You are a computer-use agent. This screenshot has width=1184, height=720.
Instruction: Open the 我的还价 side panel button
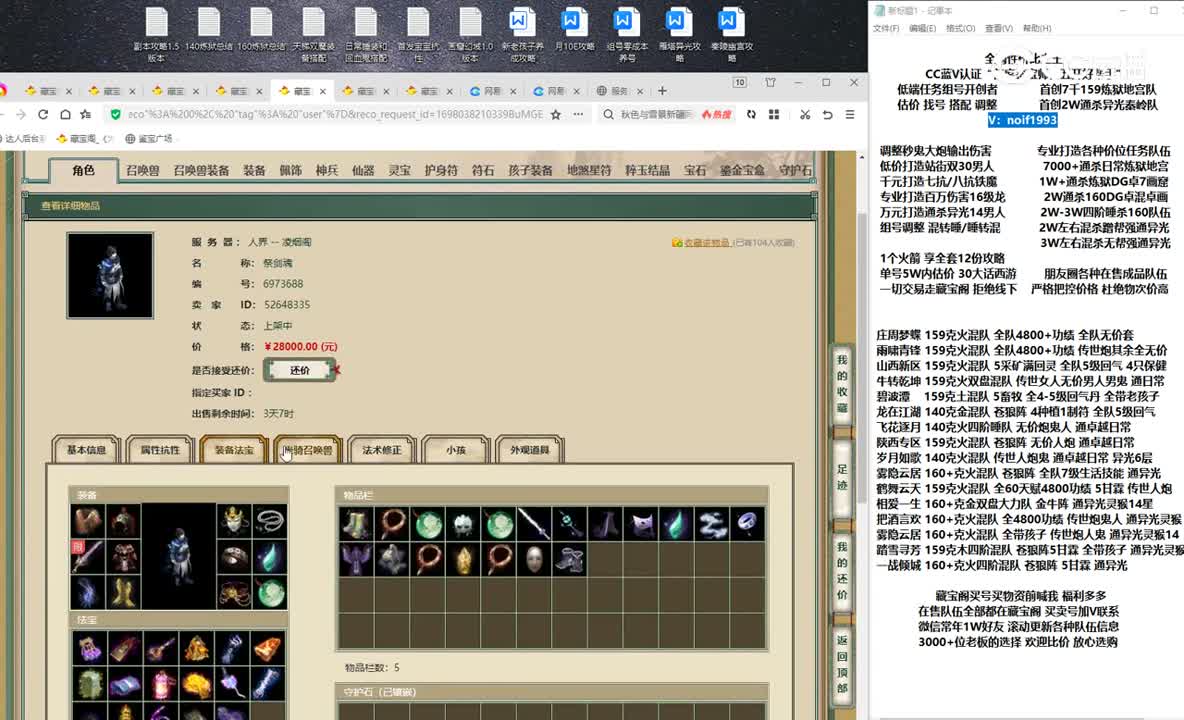coord(843,571)
